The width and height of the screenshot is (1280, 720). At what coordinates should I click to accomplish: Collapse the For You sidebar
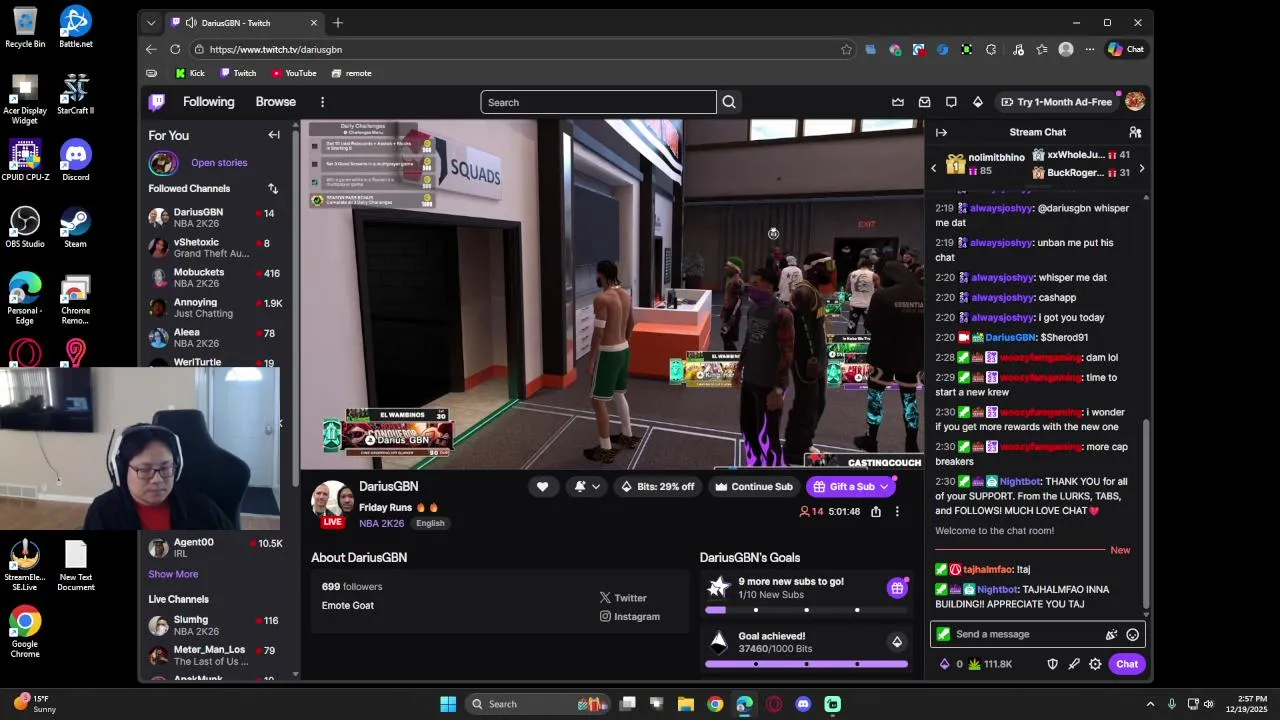click(x=274, y=135)
